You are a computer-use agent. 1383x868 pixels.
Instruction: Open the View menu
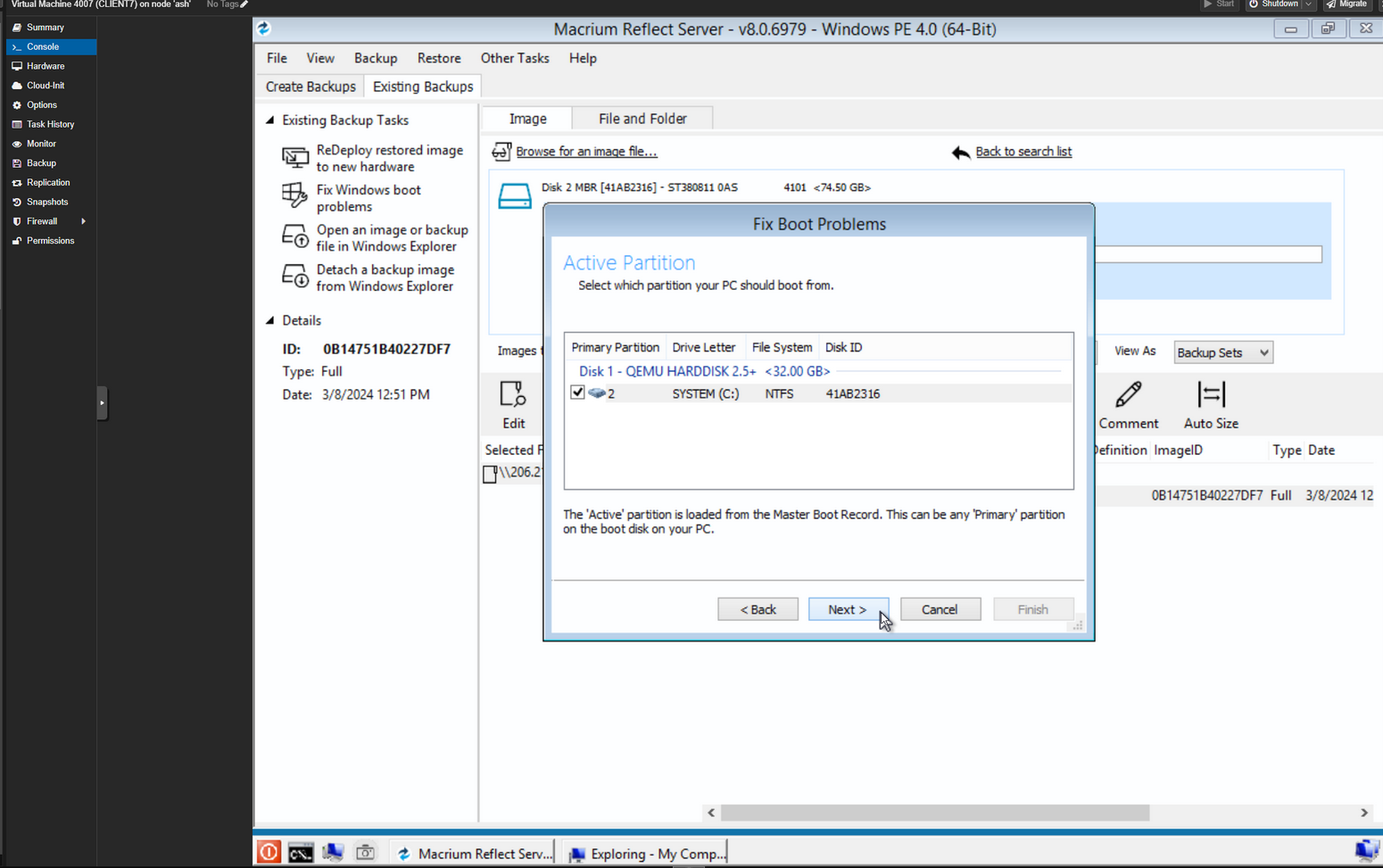tap(320, 58)
